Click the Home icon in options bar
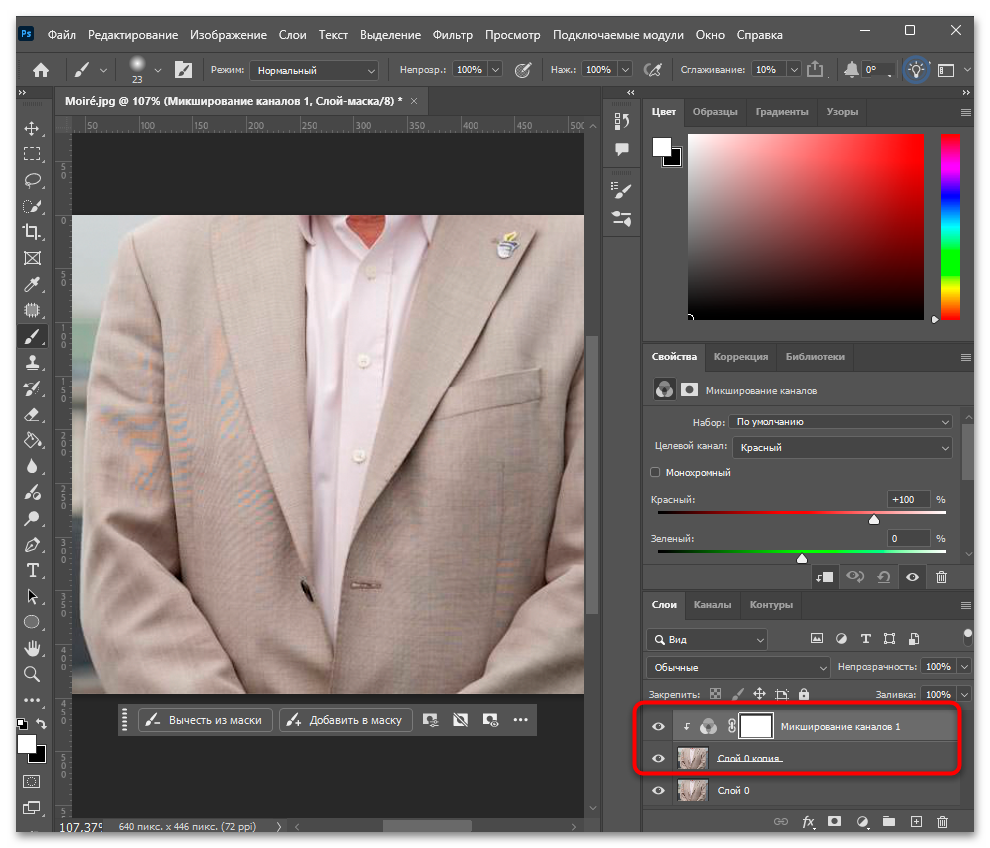Viewport: 990px width, 848px height. (x=41, y=70)
